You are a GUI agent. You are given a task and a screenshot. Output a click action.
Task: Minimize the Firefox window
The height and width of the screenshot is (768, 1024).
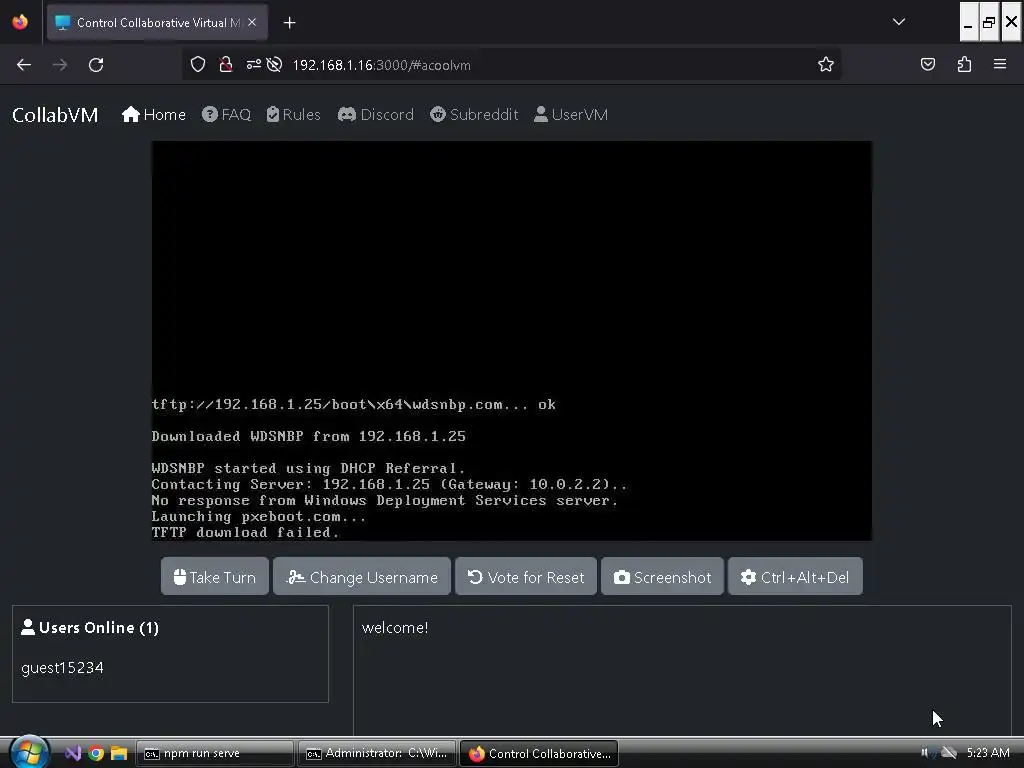pyautogui.click(x=968, y=22)
